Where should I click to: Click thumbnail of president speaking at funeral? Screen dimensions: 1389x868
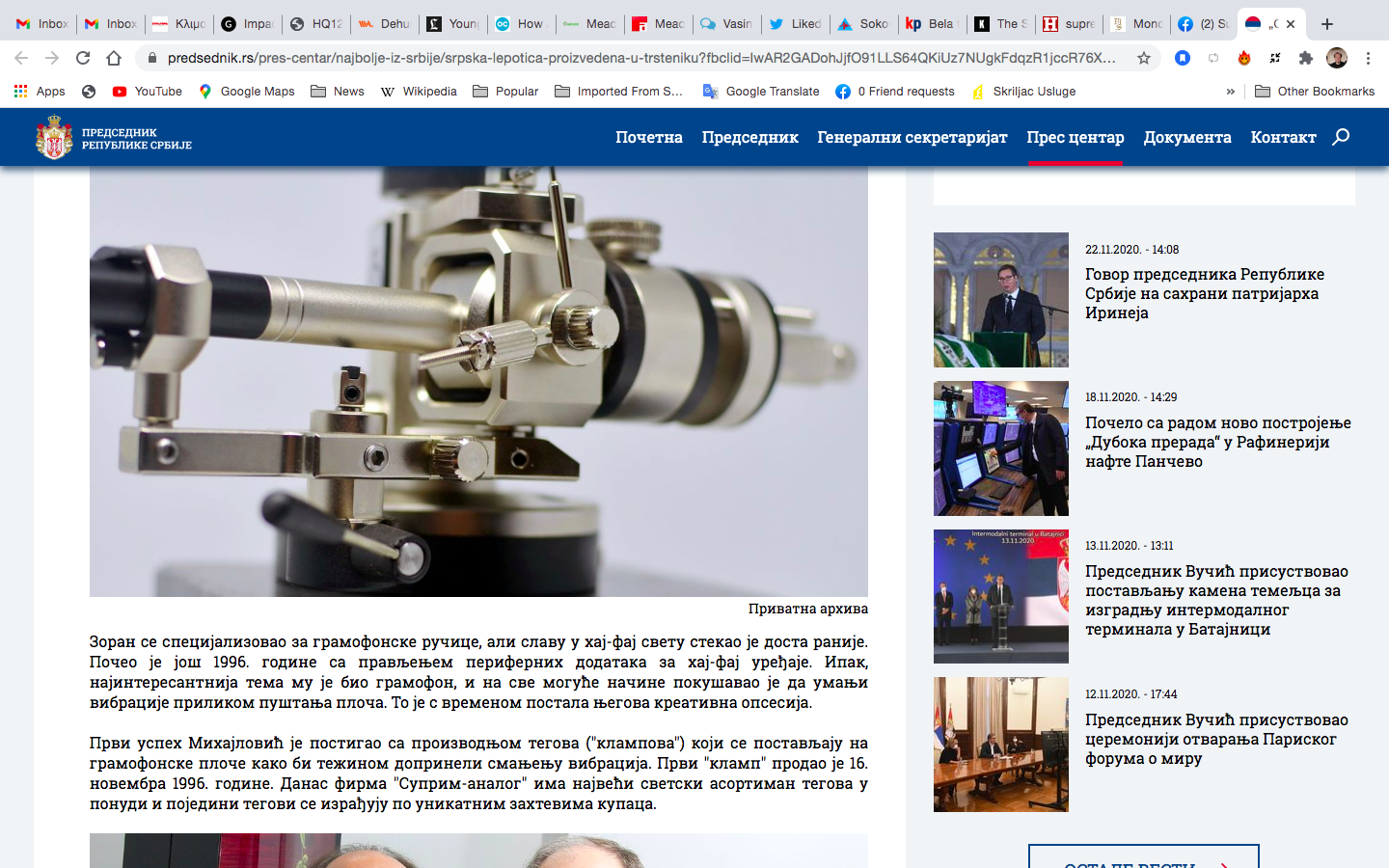pos(1001,300)
